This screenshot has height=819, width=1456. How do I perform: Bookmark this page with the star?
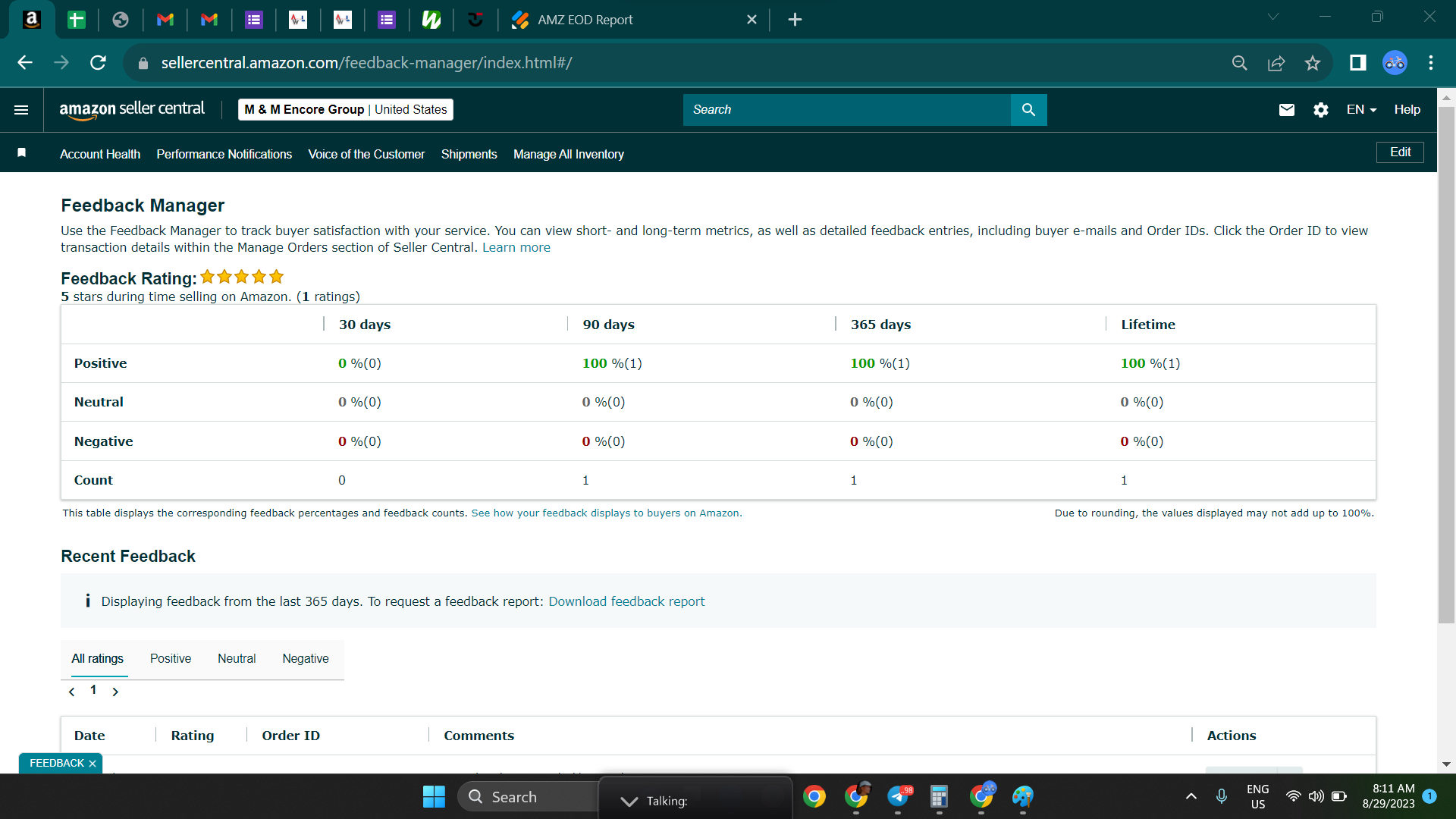pos(1313,63)
